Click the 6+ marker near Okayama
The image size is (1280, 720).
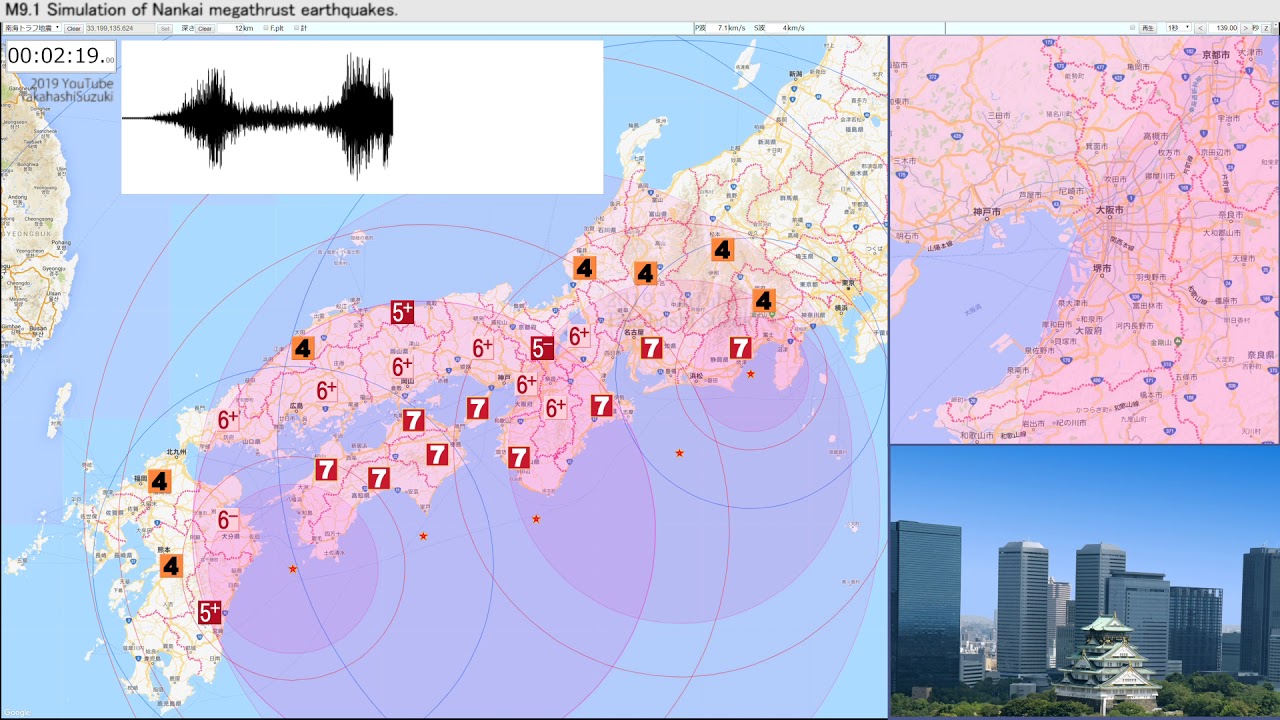[402, 367]
